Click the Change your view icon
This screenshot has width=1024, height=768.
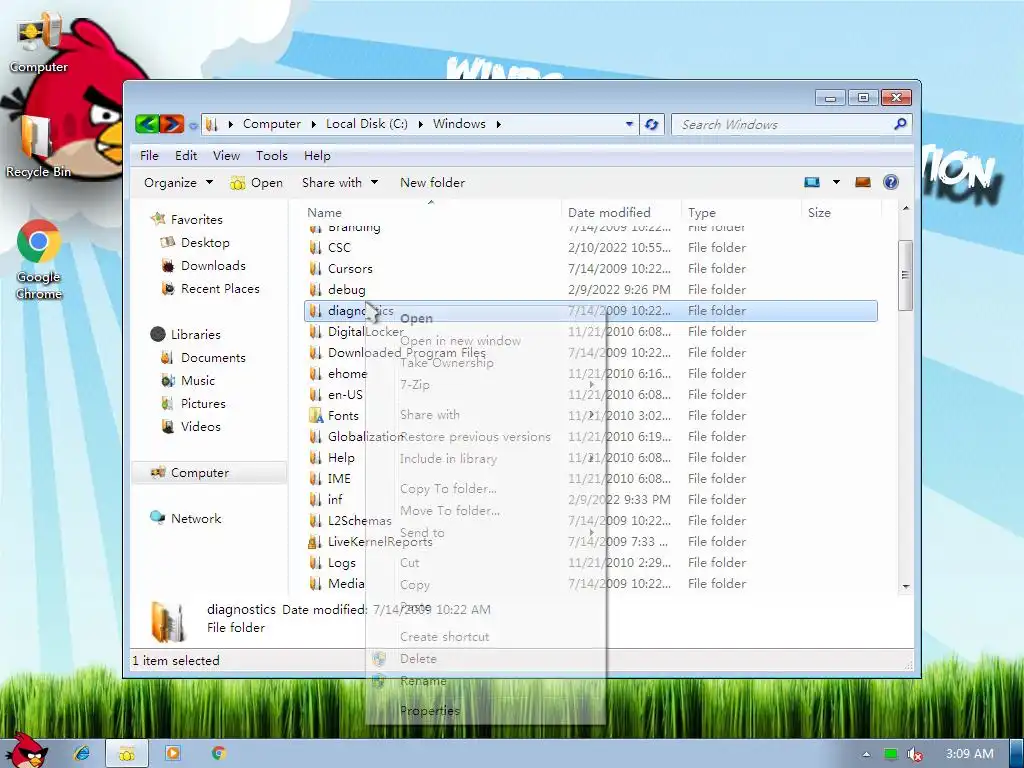[x=812, y=182]
